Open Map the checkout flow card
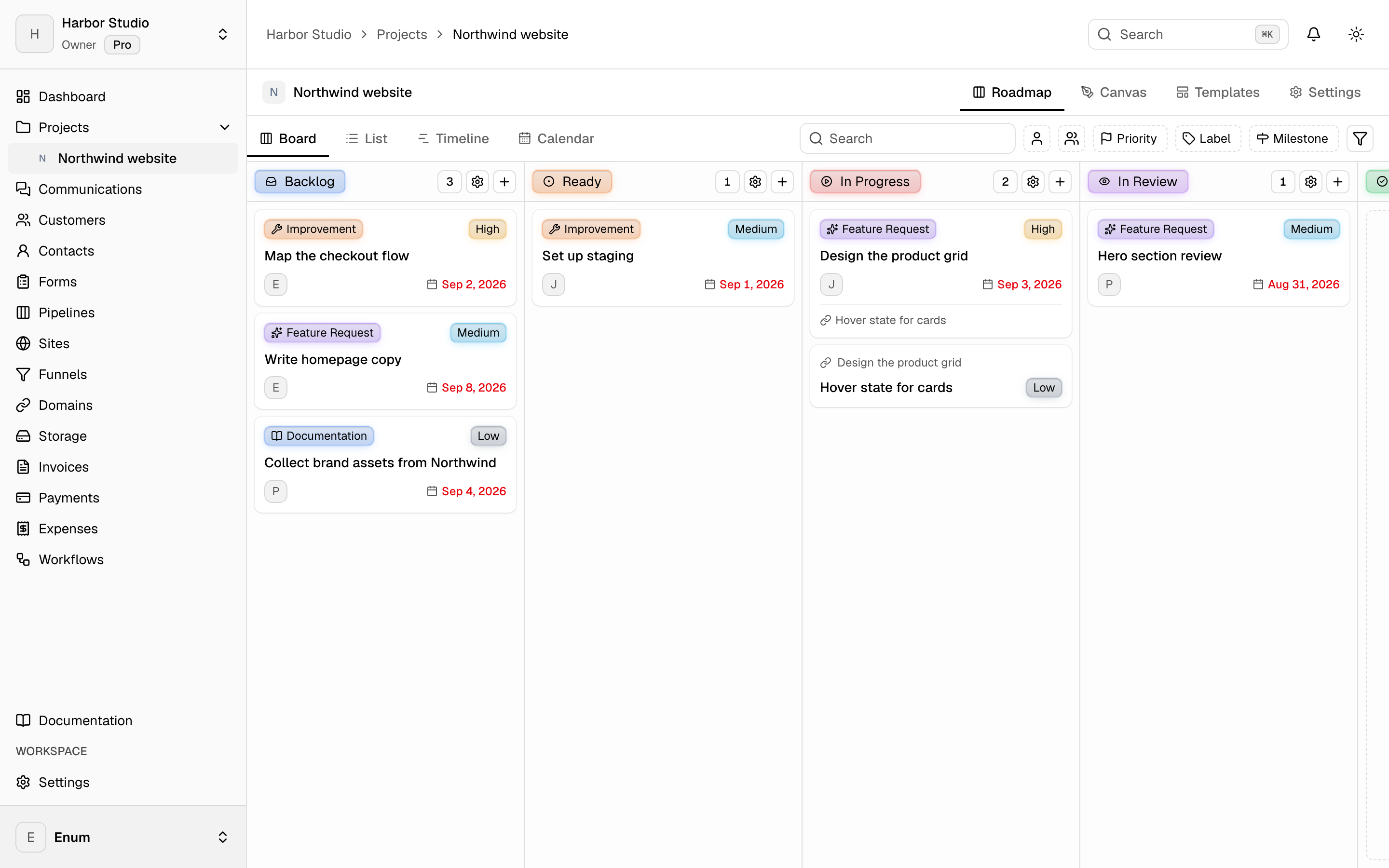Viewport: 1389px width, 868px height. point(385,258)
